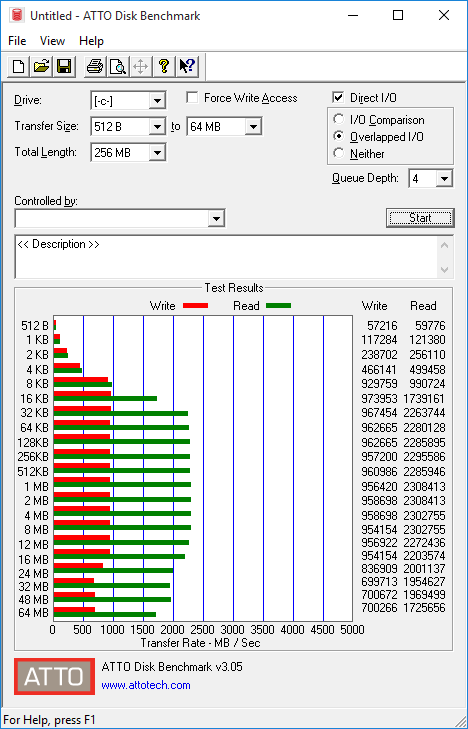Open the Drive dropdown showing [-c-]
Screen dimensions: 468x729
coord(157,100)
